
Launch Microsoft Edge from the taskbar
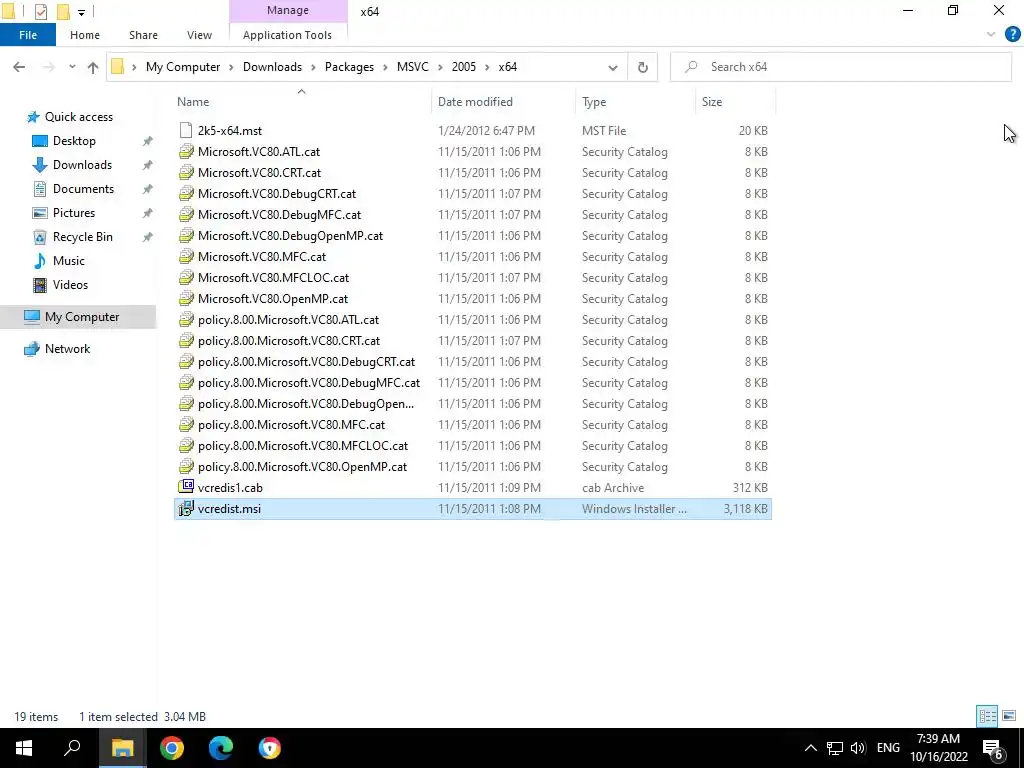(x=221, y=748)
